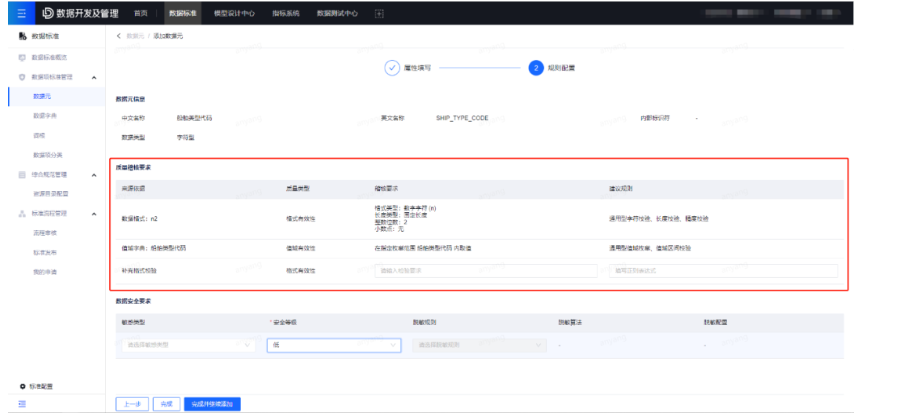This screenshot has width=908, height=418.
Task: Click the 字符型 data type value
Action: coord(186,138)
